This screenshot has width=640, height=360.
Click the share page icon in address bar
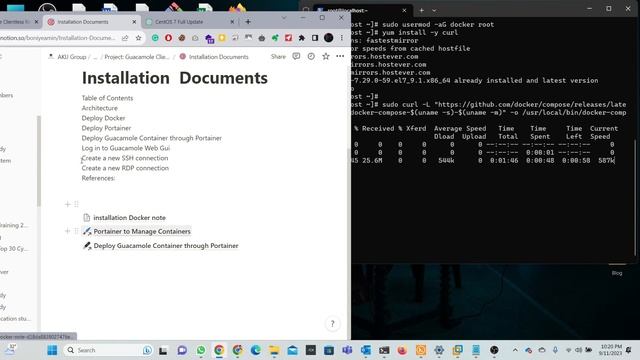click(125, 38)
